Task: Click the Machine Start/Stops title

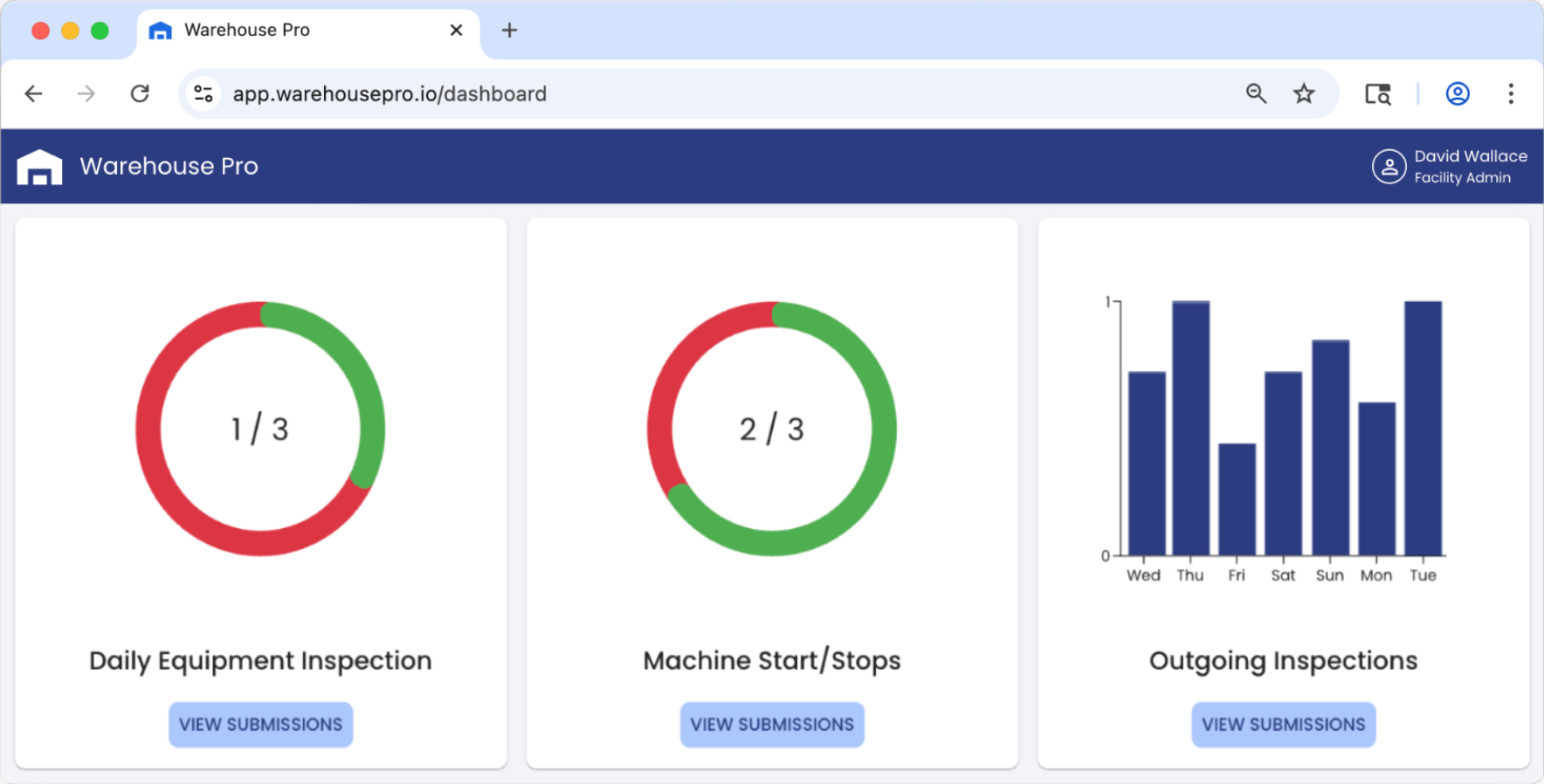Action: [x=772, y=661]
